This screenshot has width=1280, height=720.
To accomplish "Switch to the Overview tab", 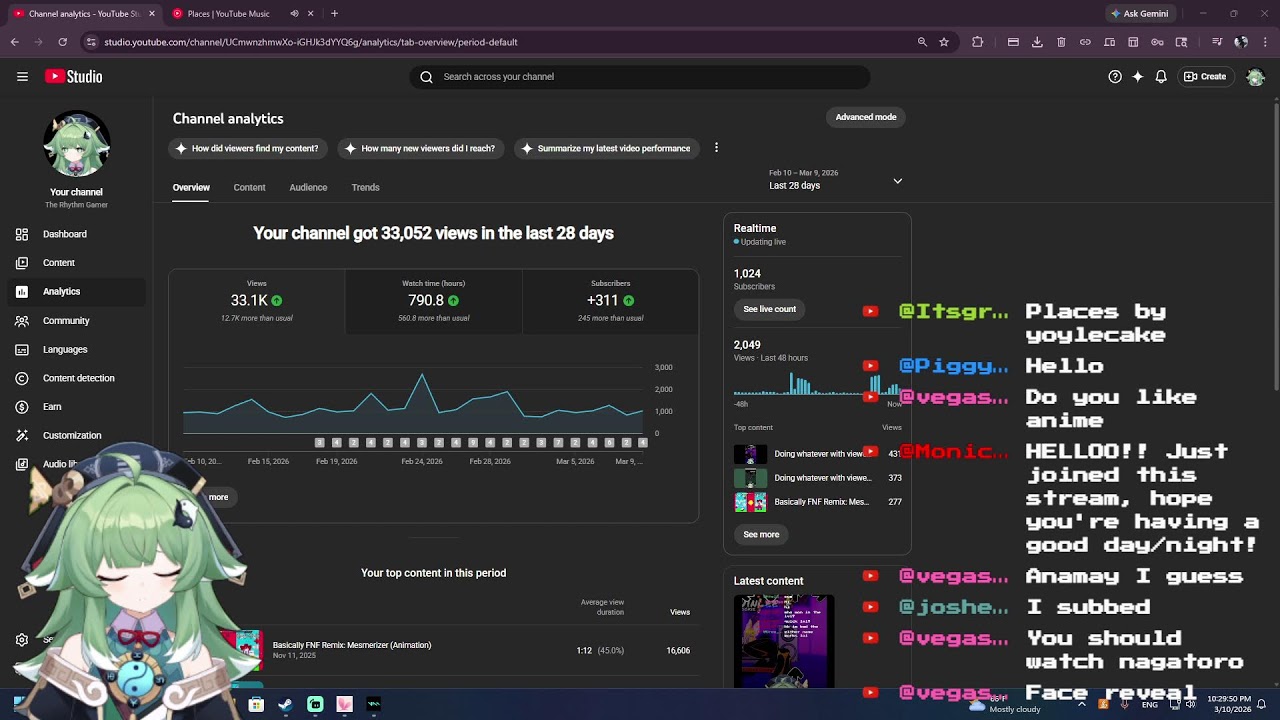I will [x=191, y=187].
